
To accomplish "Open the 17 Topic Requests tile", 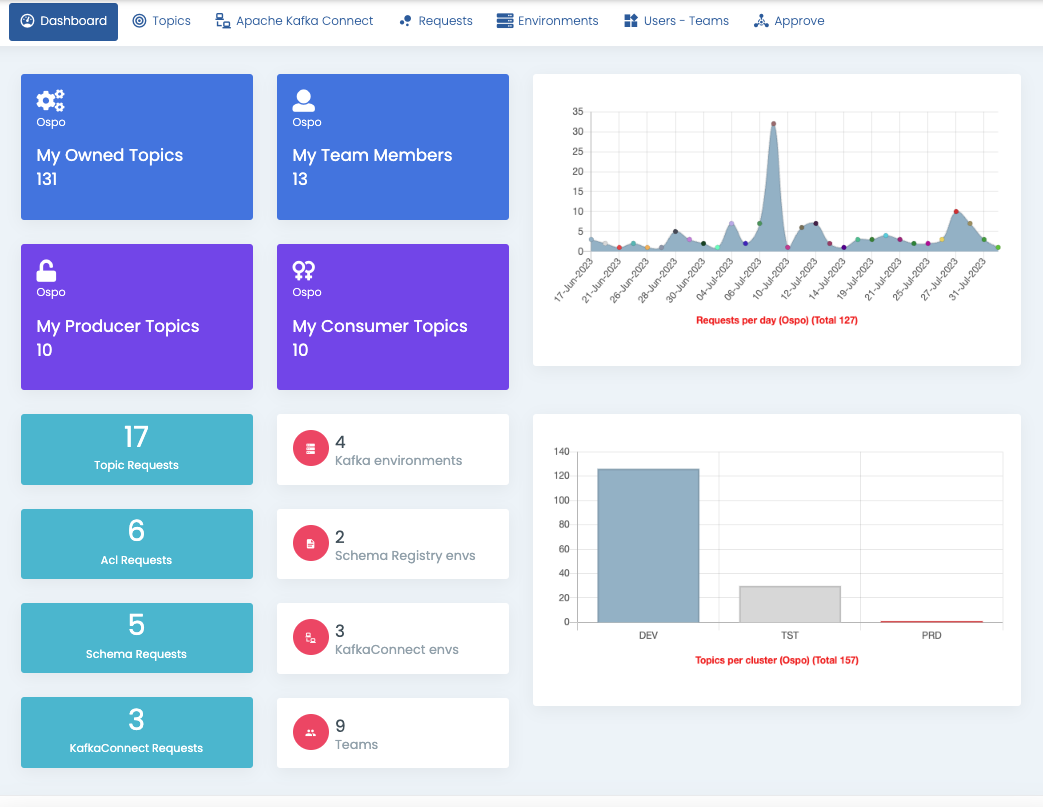I will pos(137,449).
